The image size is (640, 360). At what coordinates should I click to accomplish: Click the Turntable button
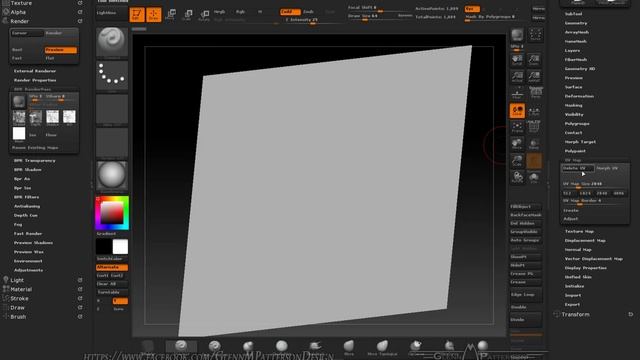112,292
